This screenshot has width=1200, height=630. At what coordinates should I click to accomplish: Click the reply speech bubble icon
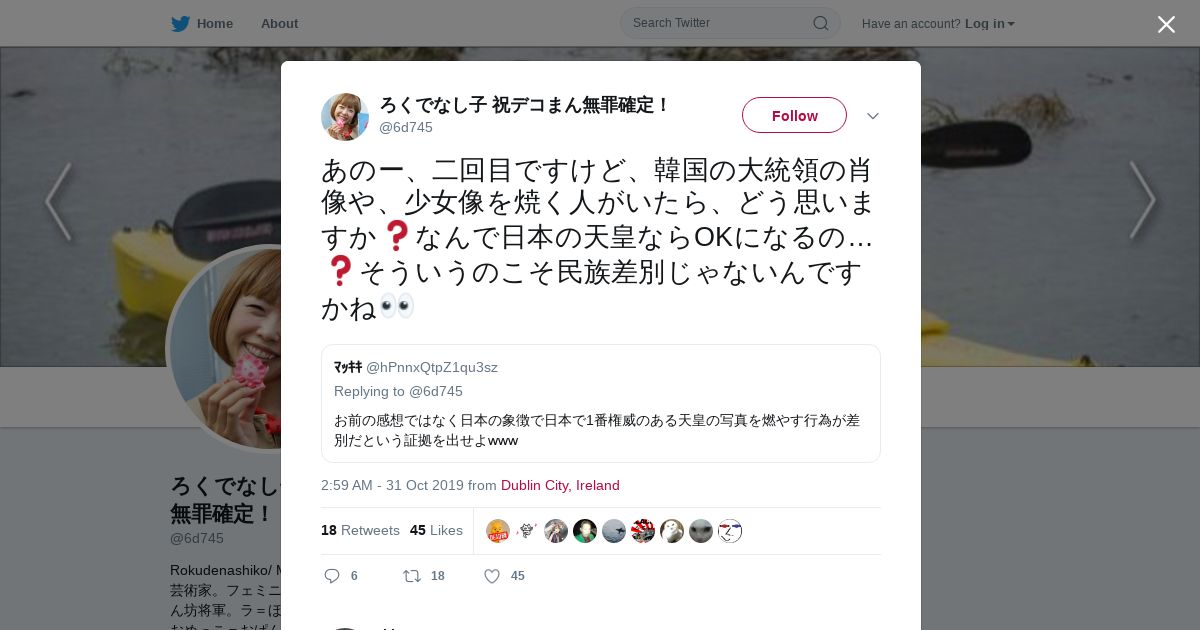tap(333, 576)
